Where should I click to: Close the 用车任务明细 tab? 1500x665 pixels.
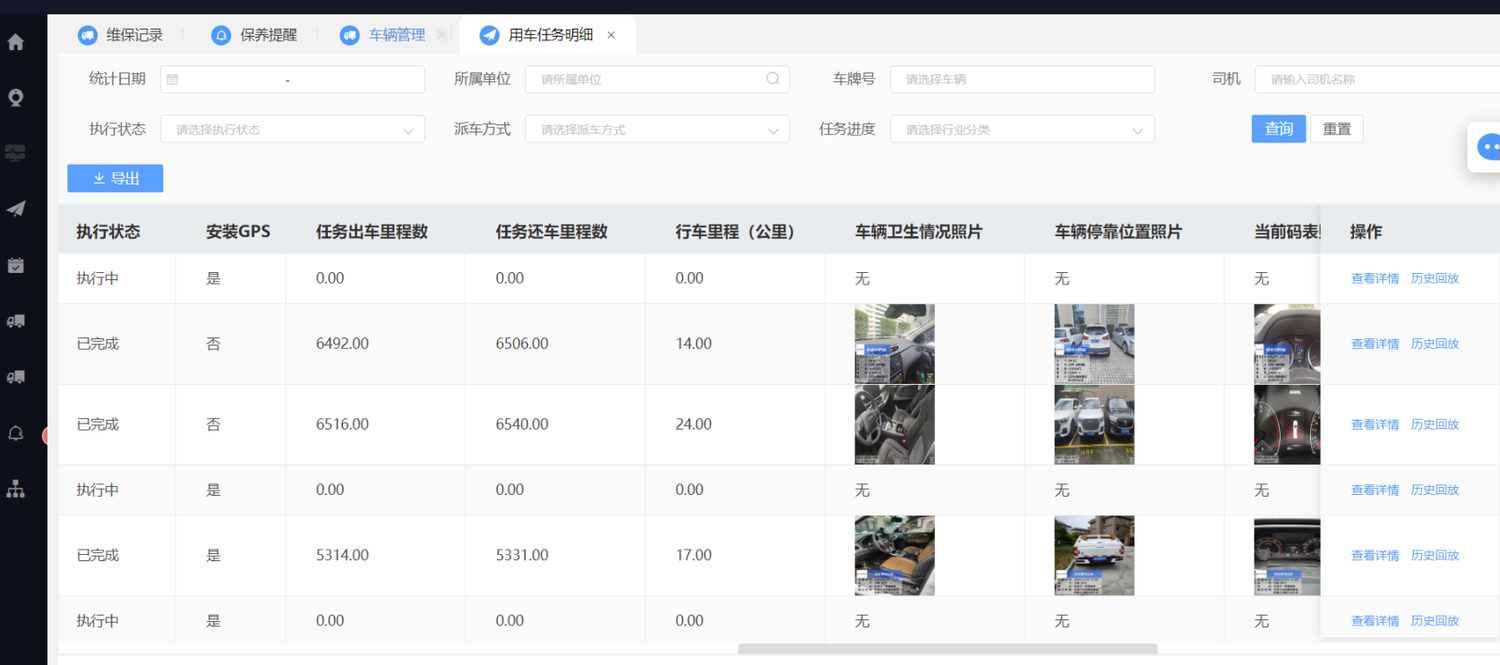coord(611,35)
